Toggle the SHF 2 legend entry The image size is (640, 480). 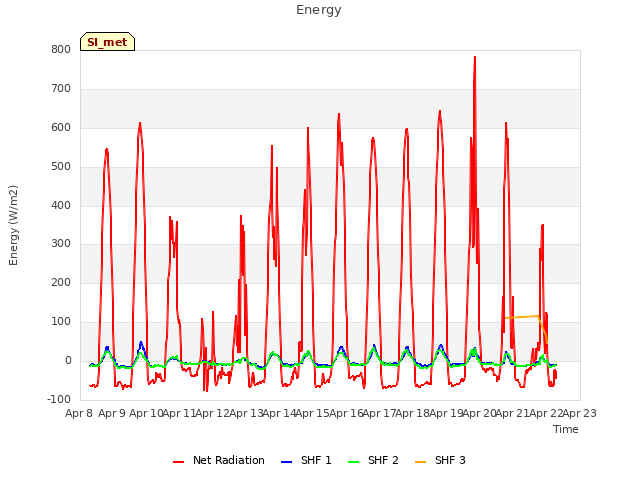pos(373,460)
